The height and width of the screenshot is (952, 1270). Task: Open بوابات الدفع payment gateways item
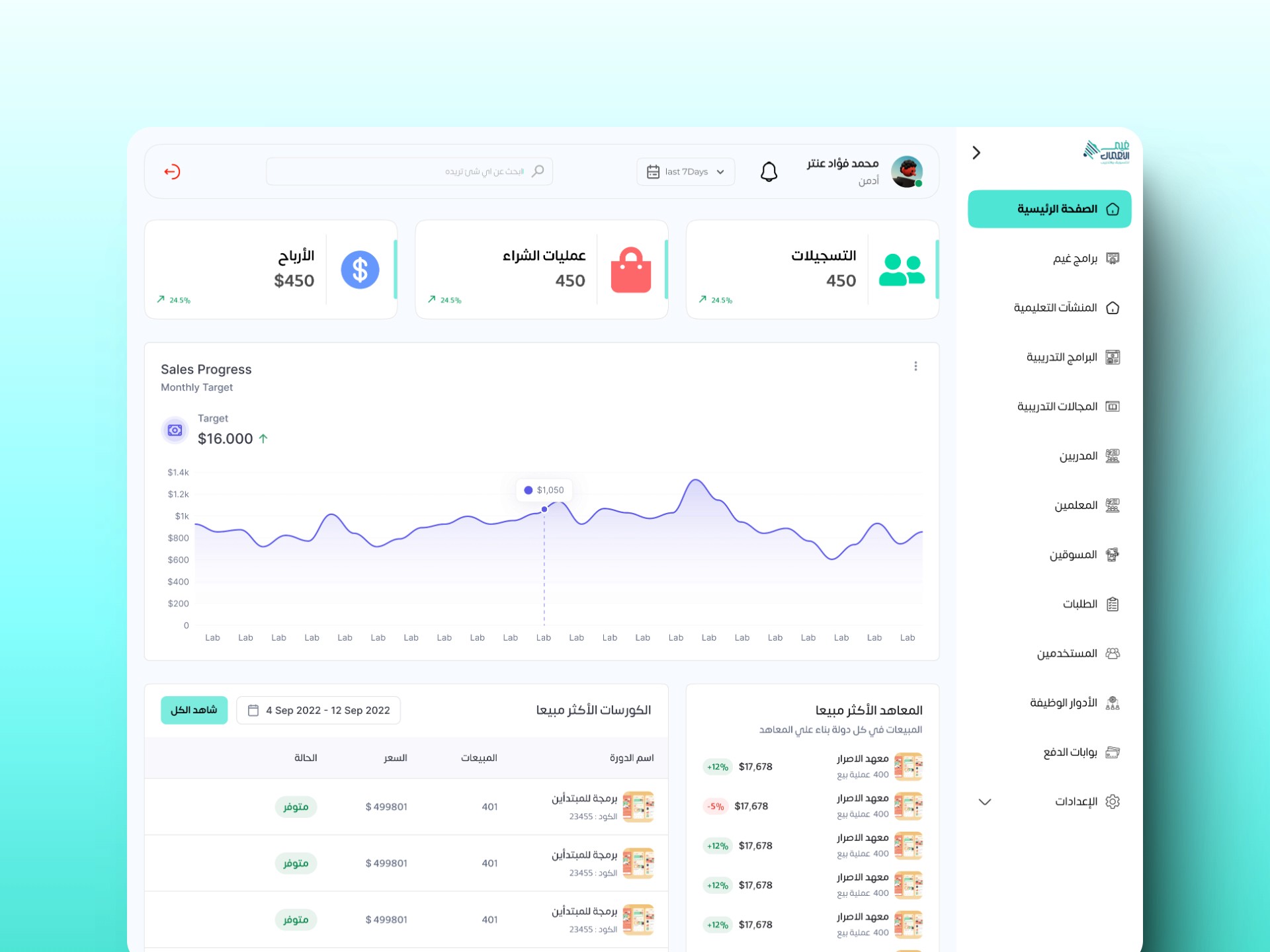click(x=1070, y=752)
